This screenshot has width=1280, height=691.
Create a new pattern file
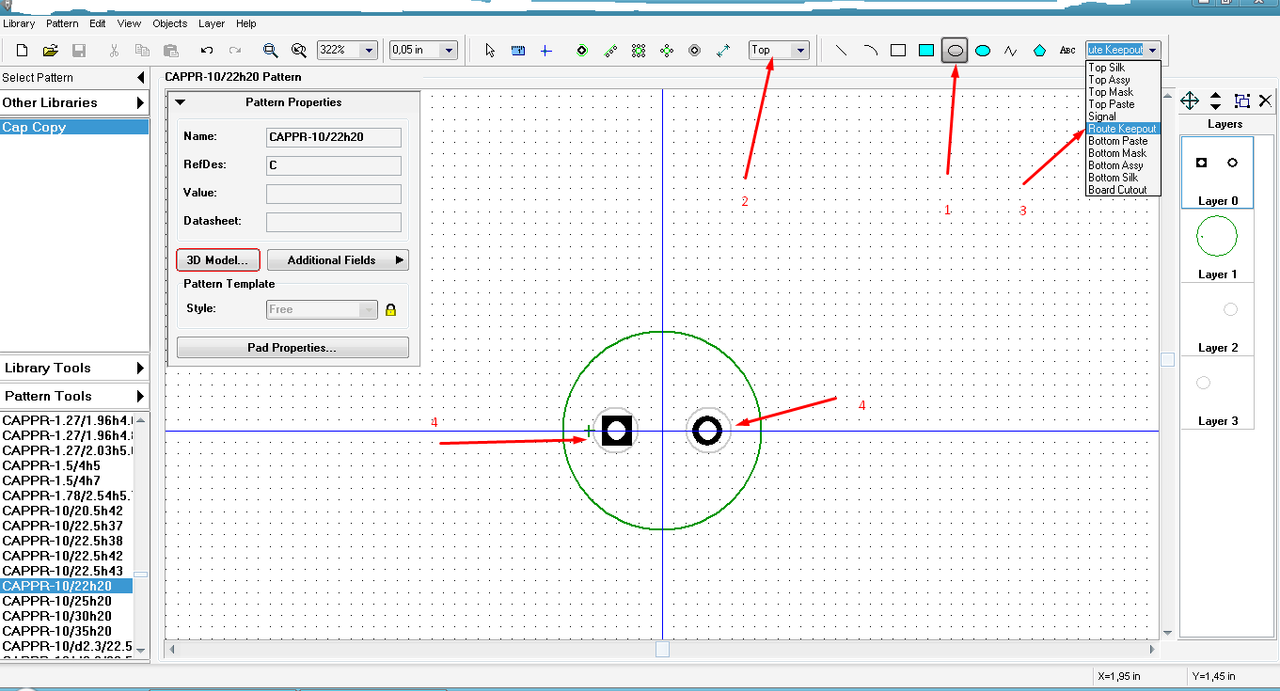[x=21, y=50]
